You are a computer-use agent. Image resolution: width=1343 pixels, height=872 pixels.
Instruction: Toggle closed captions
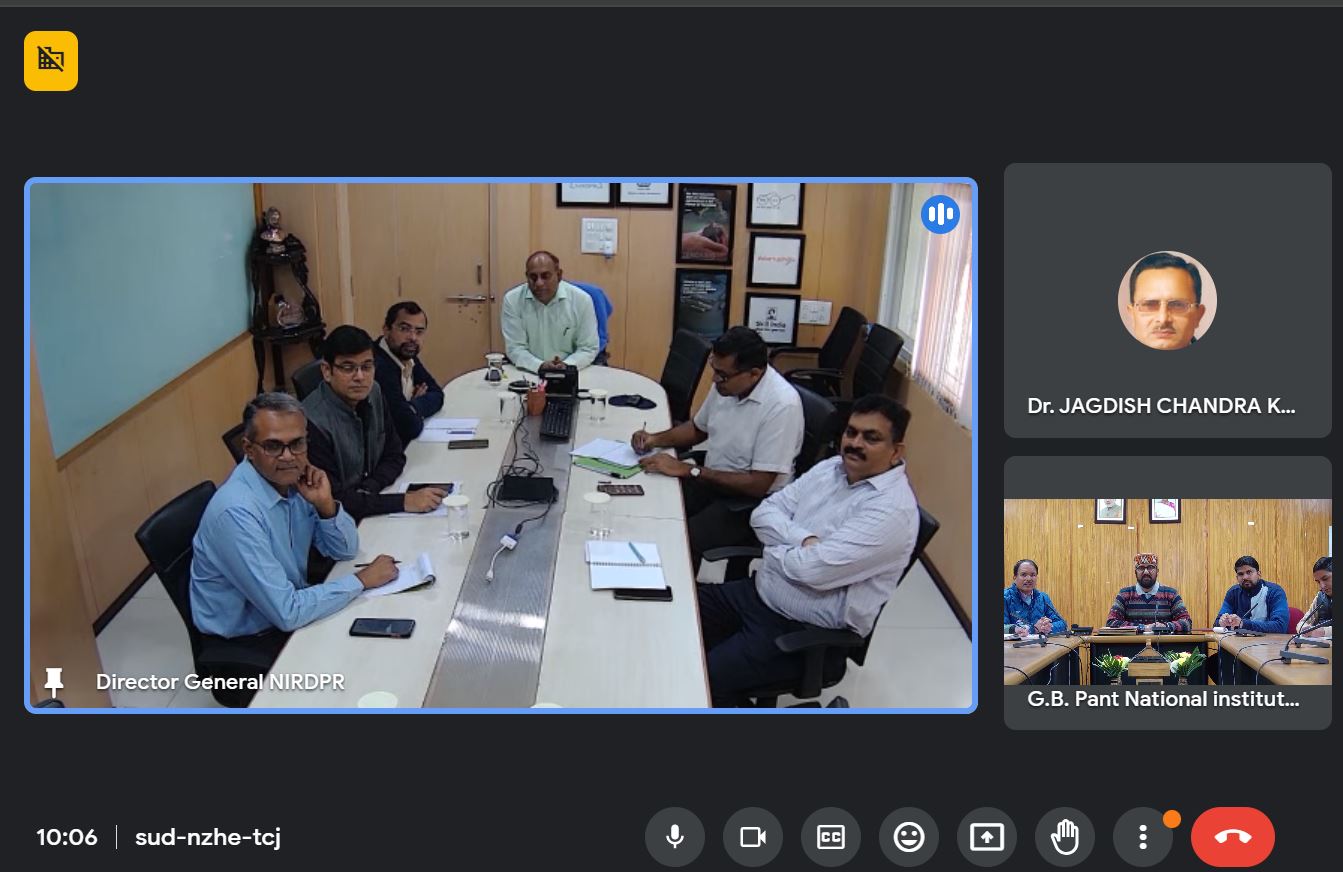tap(830, 837)
